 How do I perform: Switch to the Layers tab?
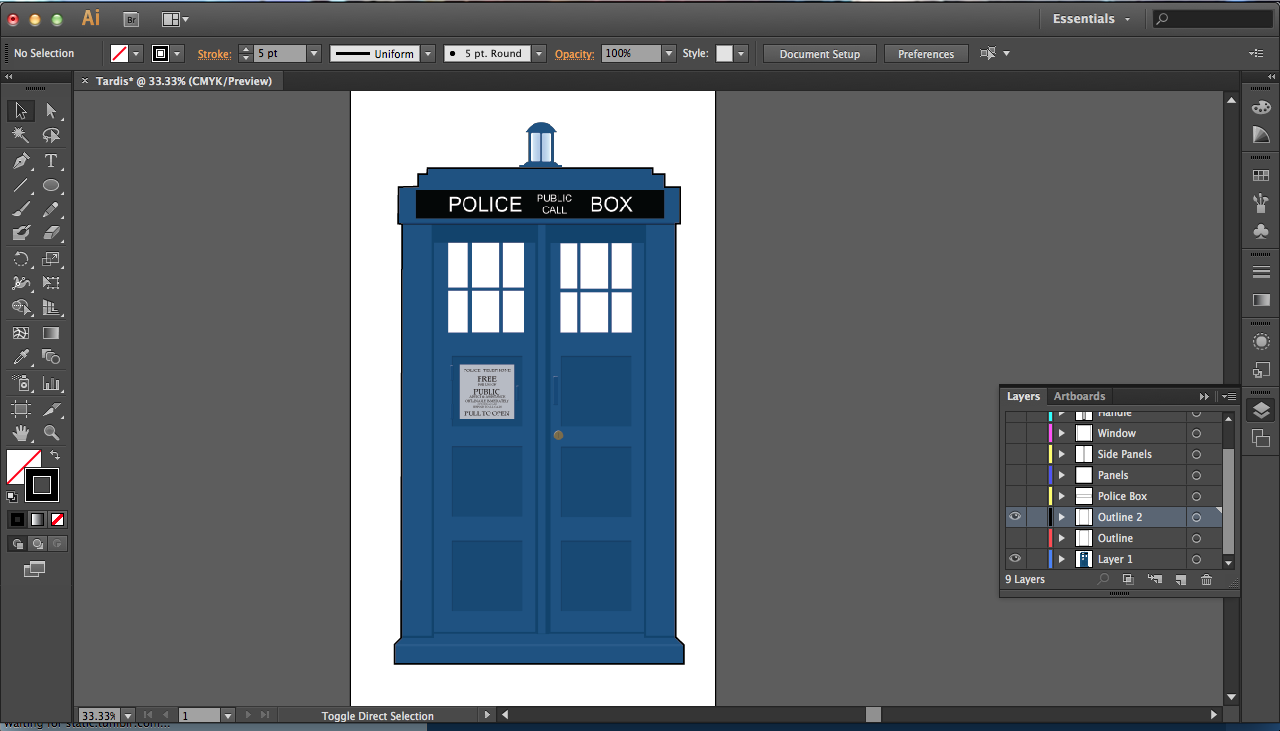click(x=1023, y=396)
